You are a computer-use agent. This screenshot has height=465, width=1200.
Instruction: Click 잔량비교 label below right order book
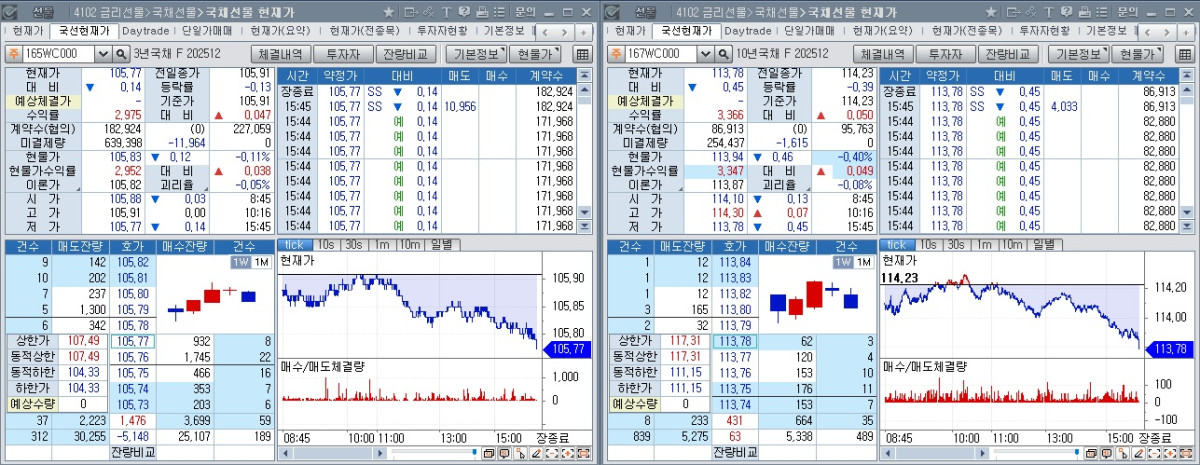[735, 452]
